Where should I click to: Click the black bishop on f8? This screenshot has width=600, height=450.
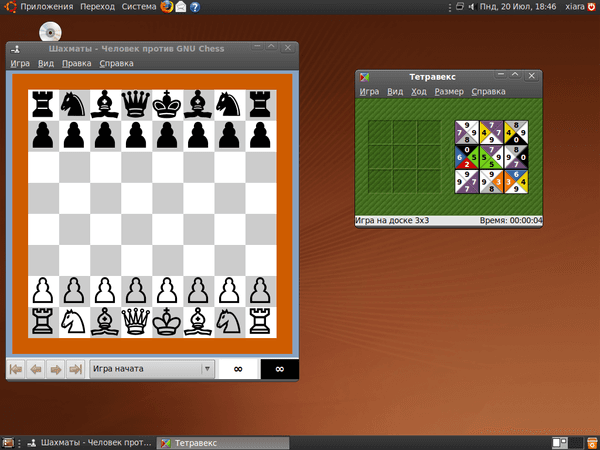[198, 105]
